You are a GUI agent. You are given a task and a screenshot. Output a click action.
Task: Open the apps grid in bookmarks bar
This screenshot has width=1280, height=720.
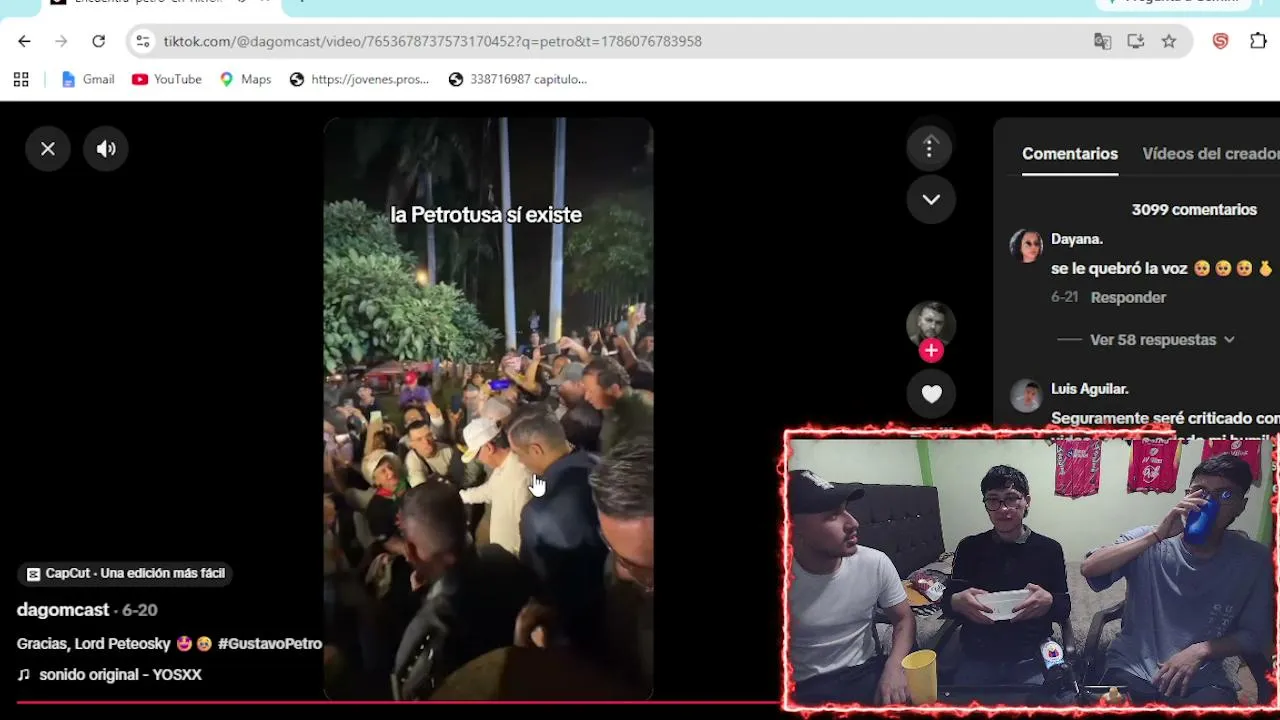click(21, 79)
